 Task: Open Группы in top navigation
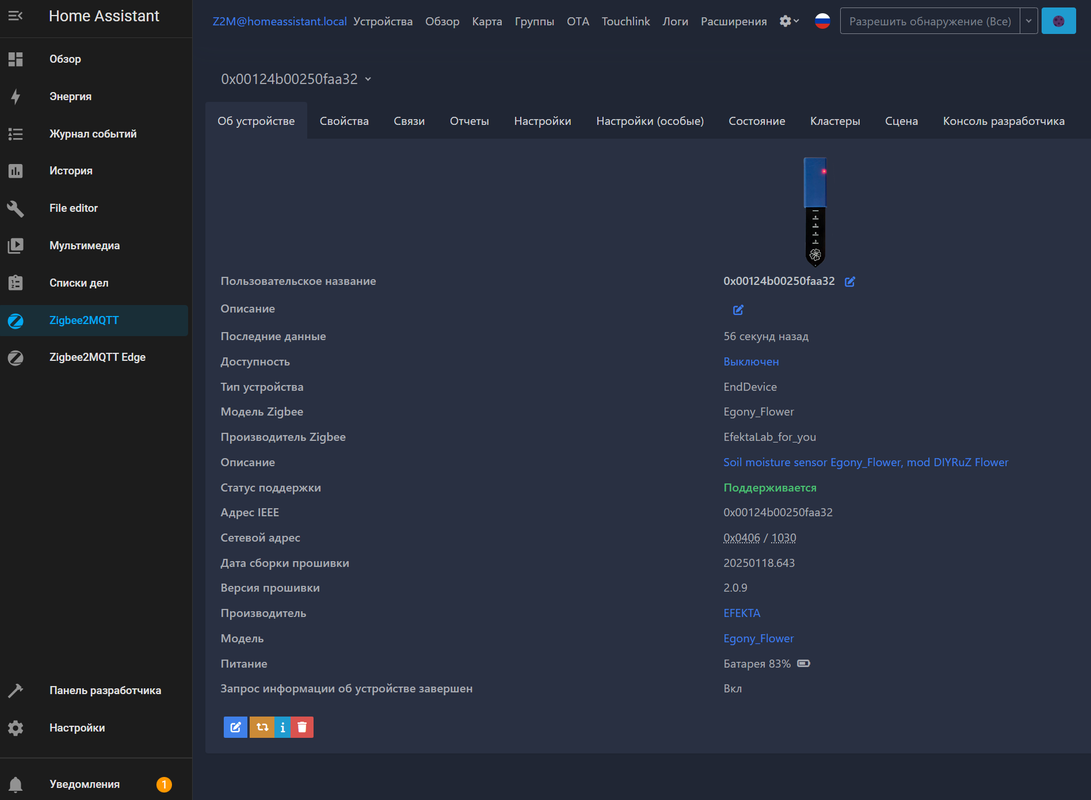coord(534,22)
